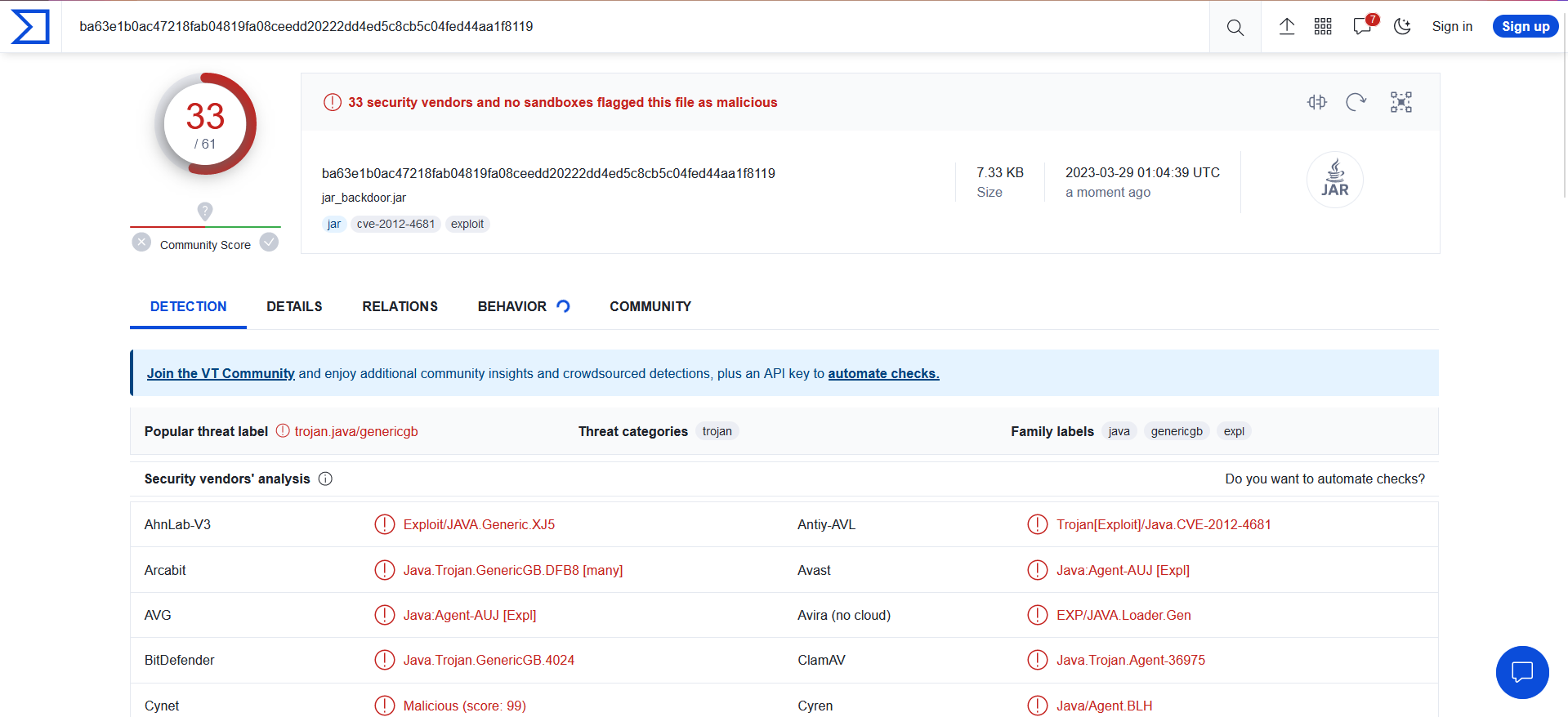Open the automate checks link
This screenshot has height=717, width=1568.
click(x=883, y=374)
